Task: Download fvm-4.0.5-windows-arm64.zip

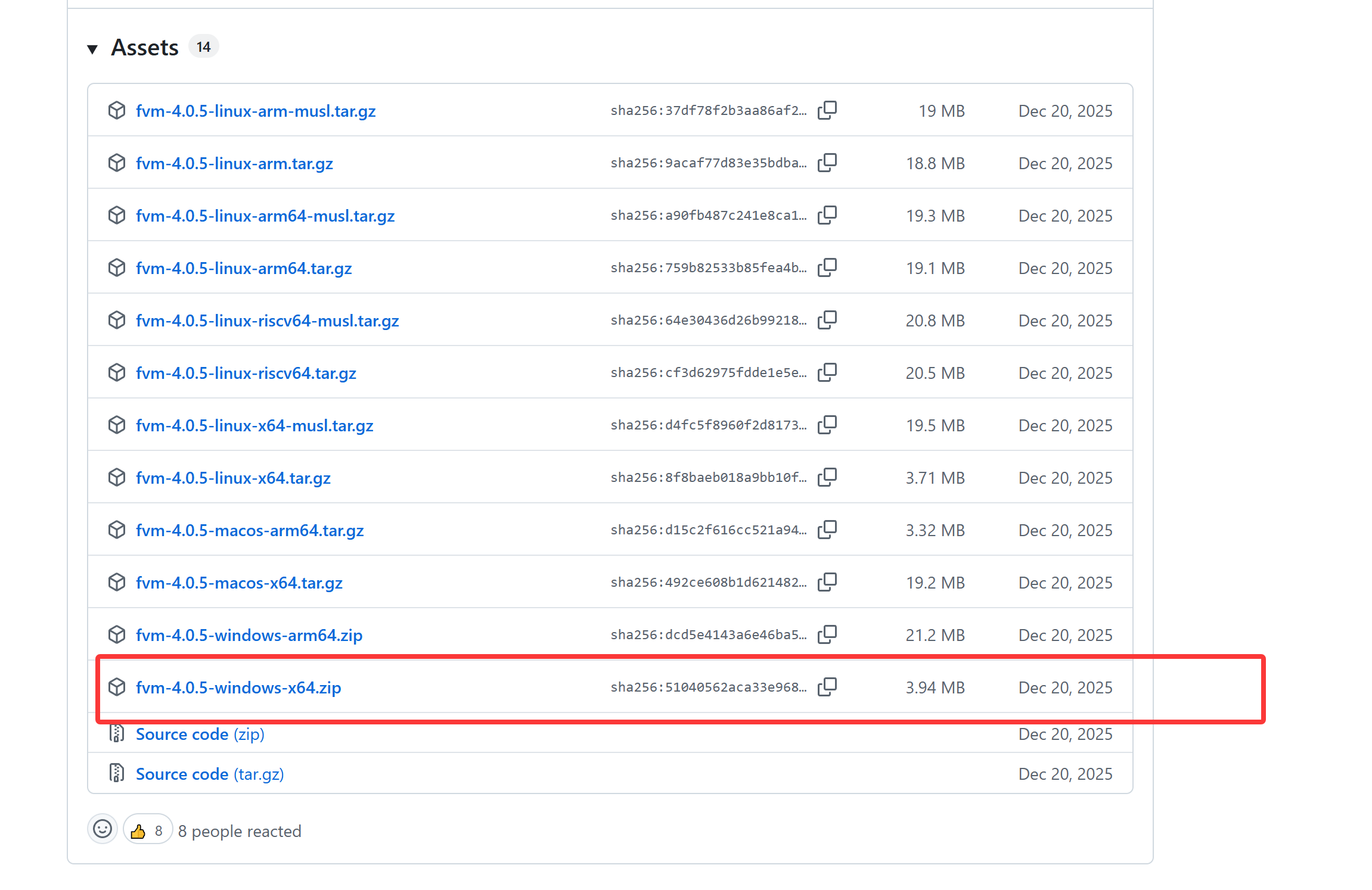Action: click(x=249, y=635)
